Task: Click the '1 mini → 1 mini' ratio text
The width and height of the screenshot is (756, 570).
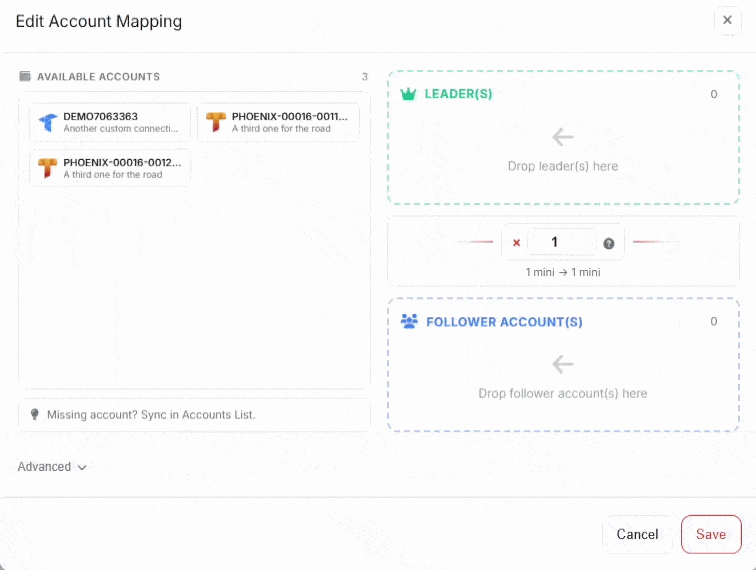Action: 563,272
